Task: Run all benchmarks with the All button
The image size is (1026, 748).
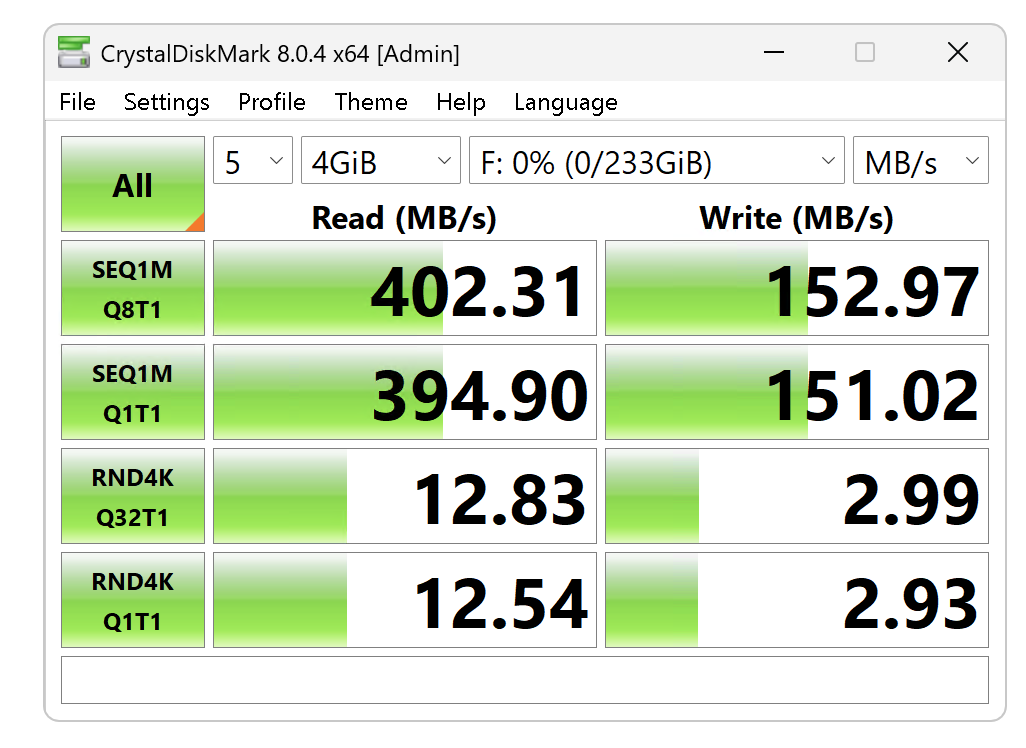Action: [133, 185]
